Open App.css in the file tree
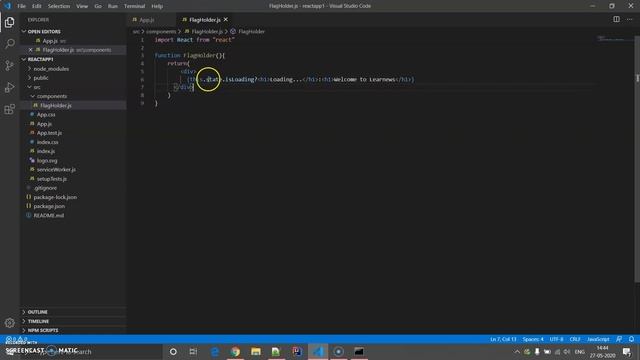 (73, 114)
